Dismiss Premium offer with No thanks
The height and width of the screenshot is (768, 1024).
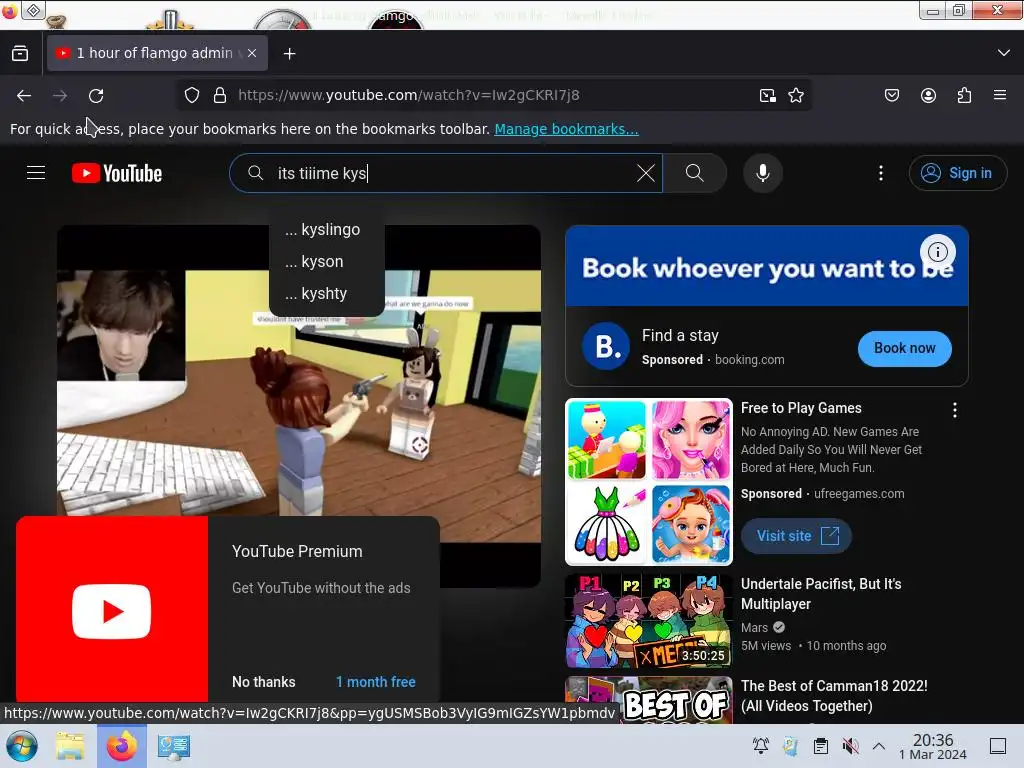tap(264, 682)
